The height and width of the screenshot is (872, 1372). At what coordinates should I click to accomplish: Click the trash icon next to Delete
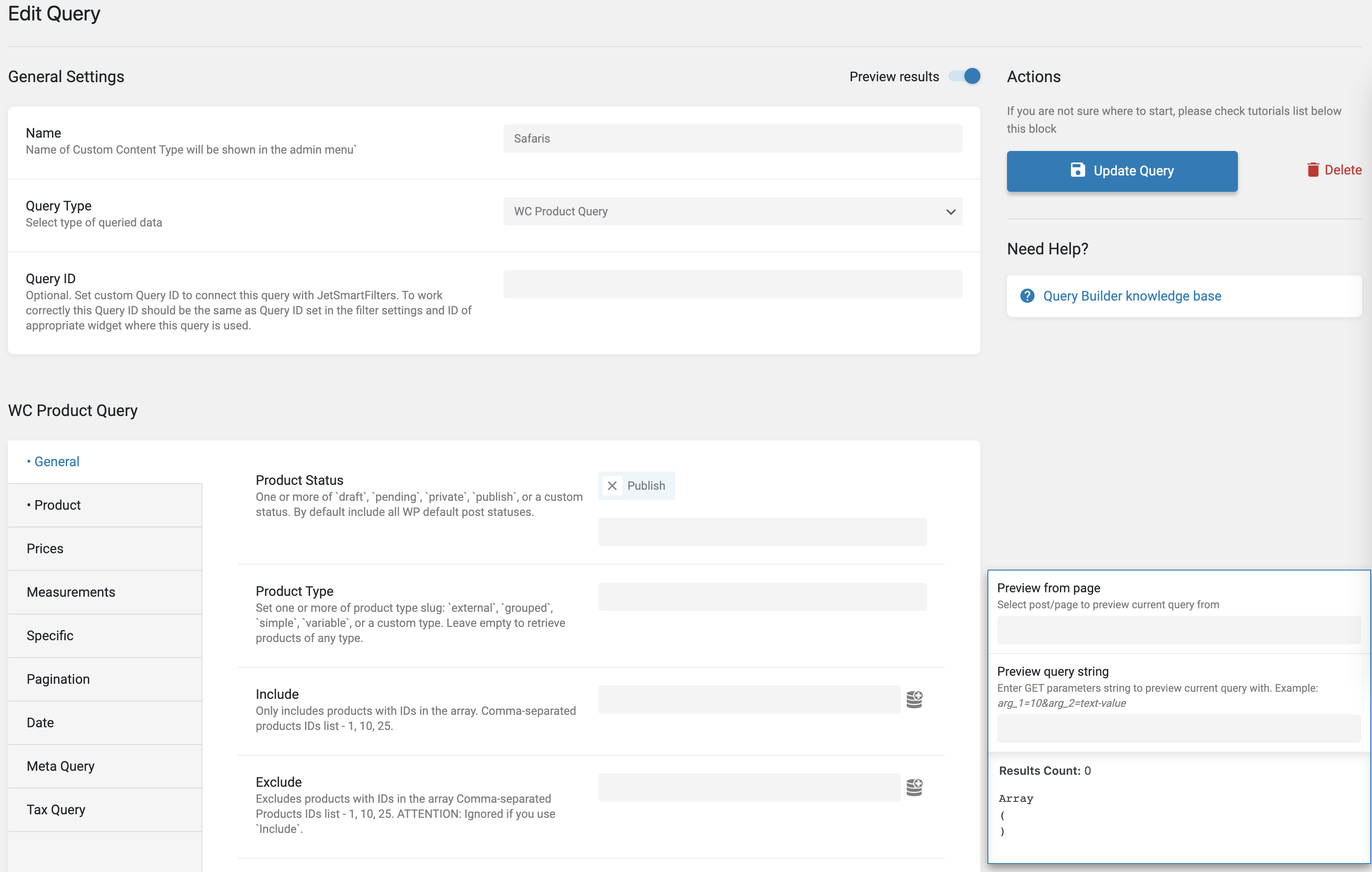coord(1313,169)
